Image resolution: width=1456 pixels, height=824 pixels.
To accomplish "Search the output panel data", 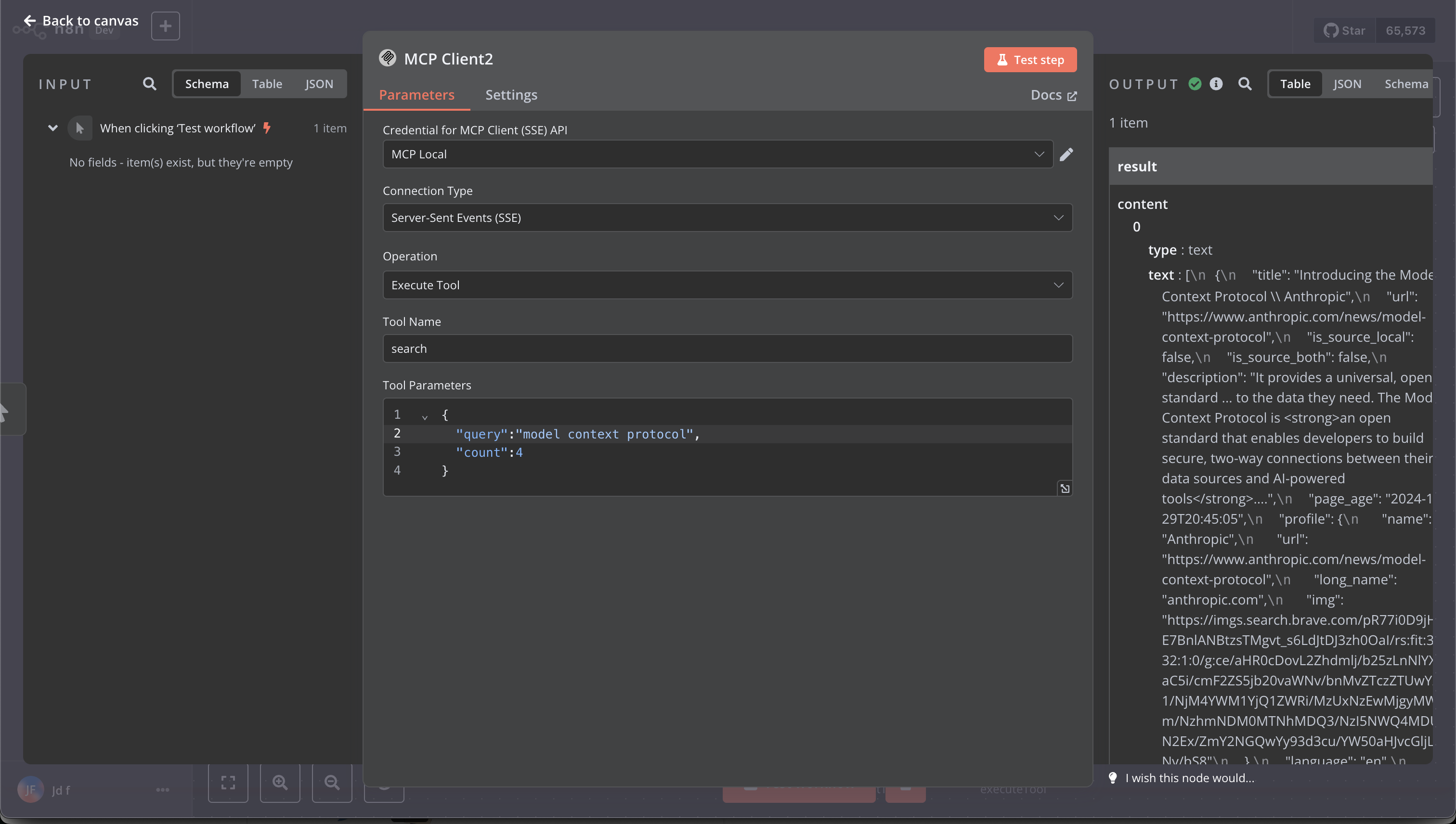I will (x=1244, y=84).
